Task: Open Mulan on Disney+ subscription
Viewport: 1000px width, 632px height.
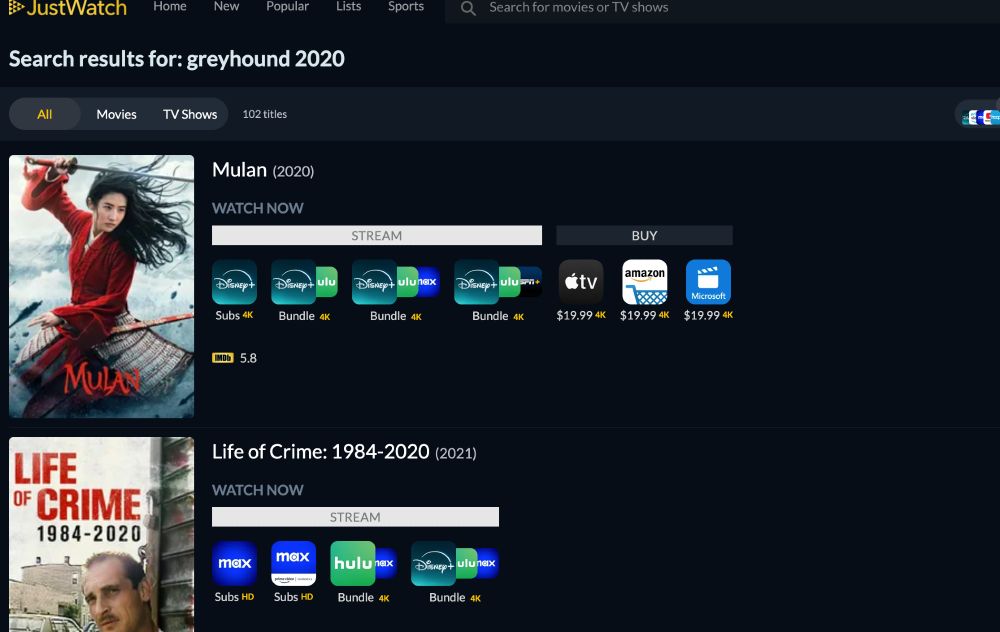Action: pyautogui.click(x=235, y=282)
